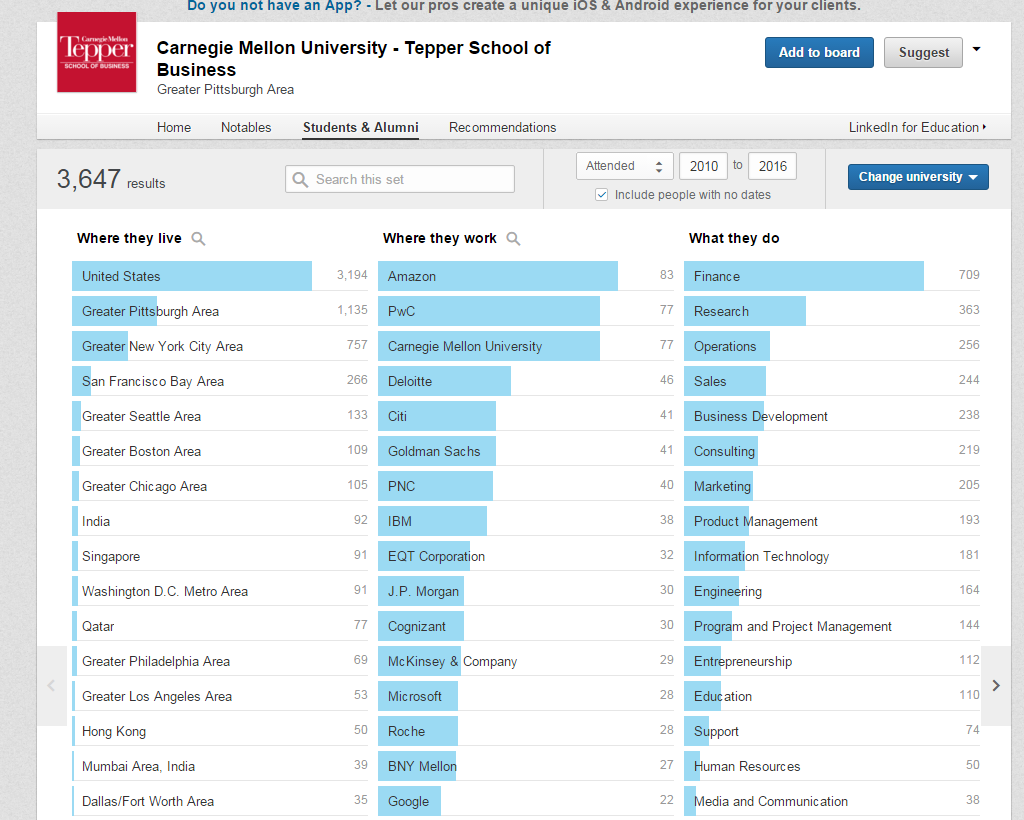Select the Finance bar under What they do

pos(803,276)
